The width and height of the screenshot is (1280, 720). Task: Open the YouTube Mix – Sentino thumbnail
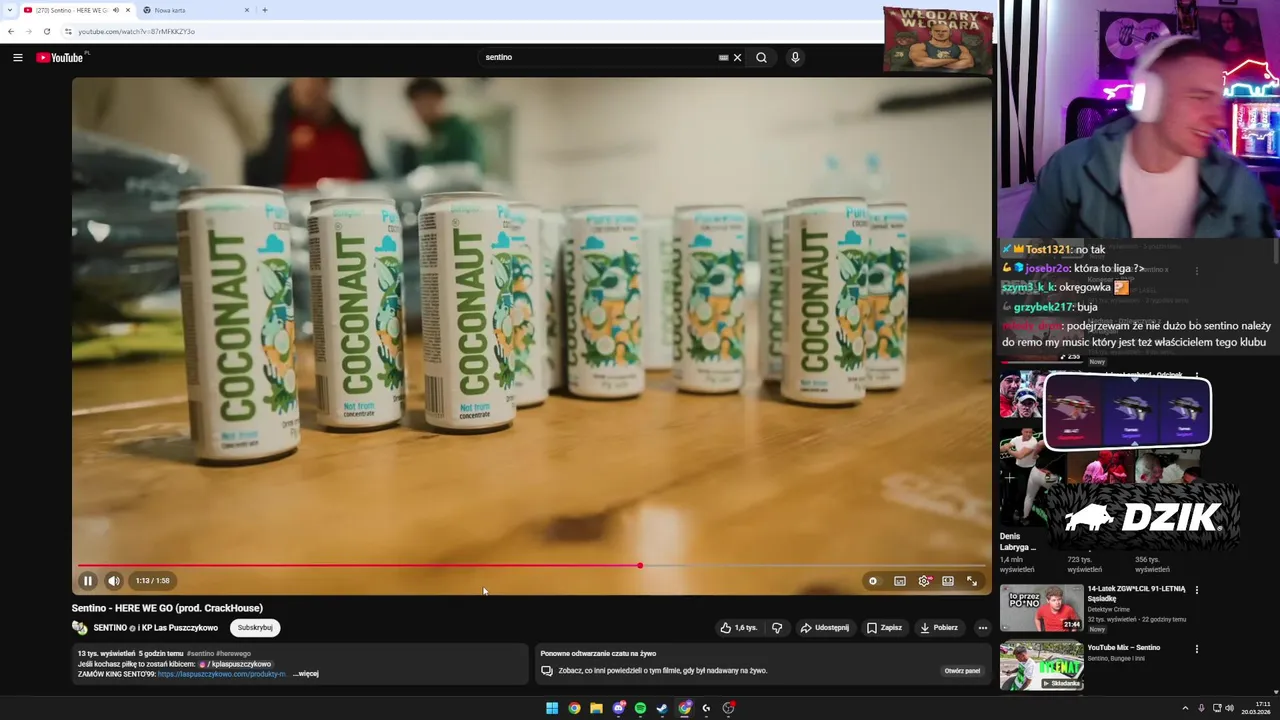pyautogui.click(x=1041, y=665)
